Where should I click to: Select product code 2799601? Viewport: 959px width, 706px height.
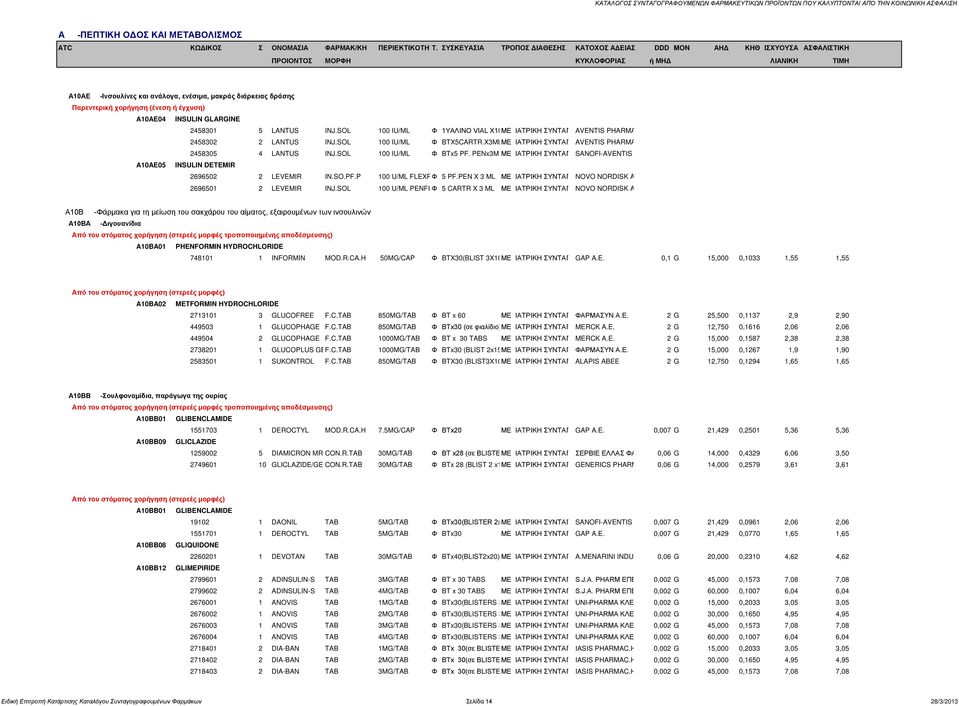pos(203,580)
